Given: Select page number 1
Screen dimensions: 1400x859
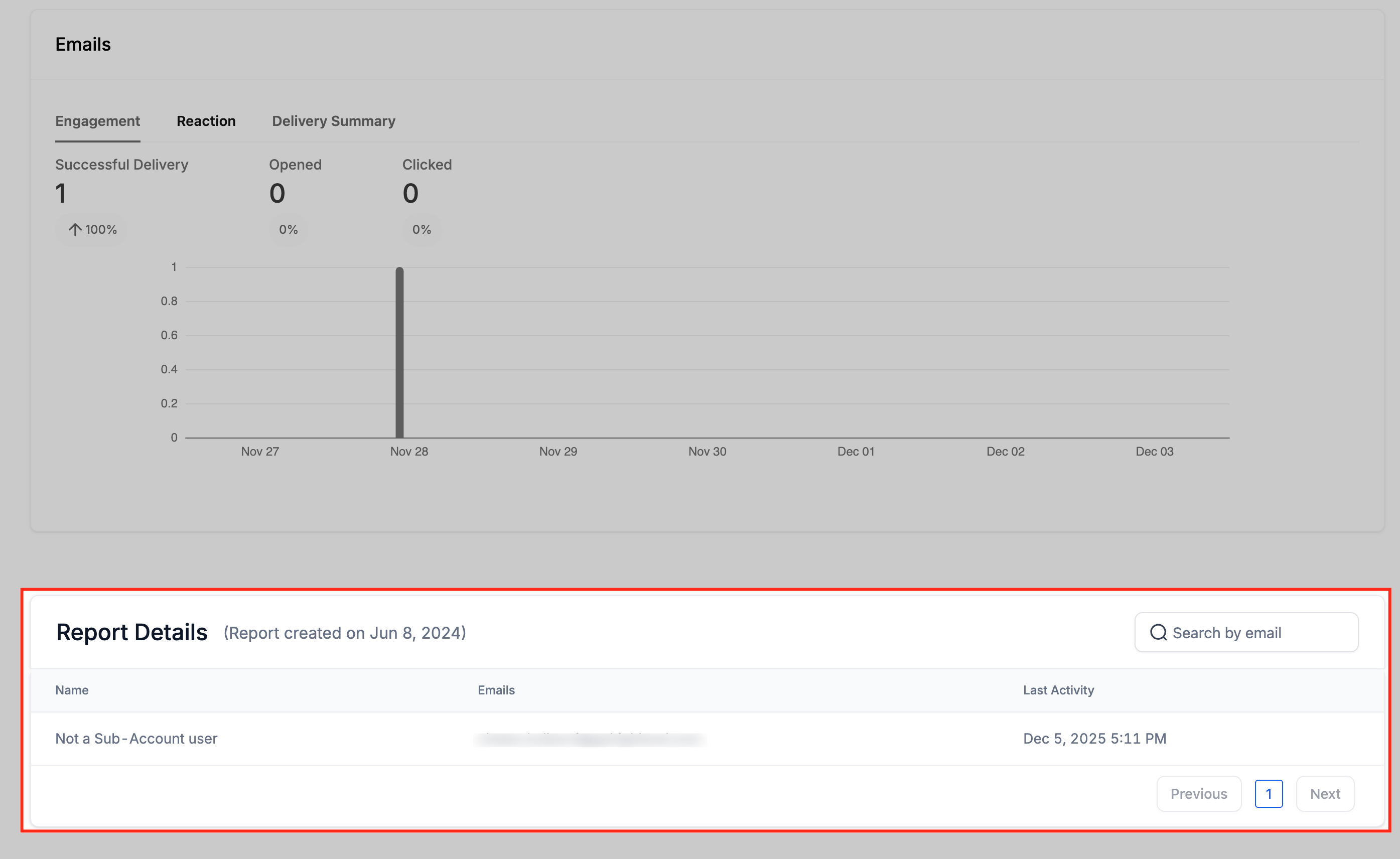Looking at the screenshot, I should click(1268, 794).
